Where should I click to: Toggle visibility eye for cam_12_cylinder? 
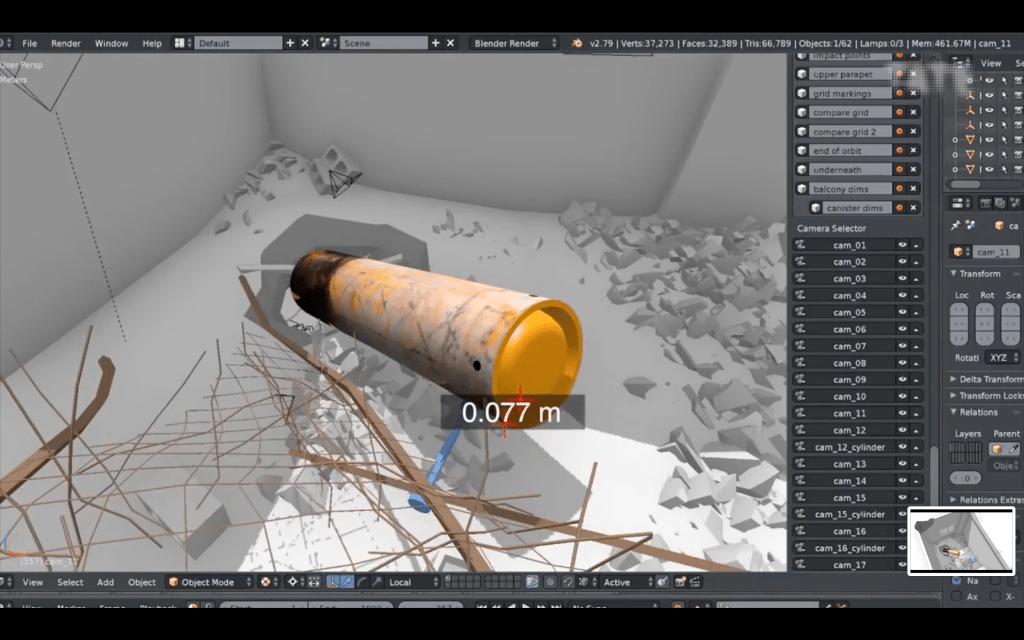902,447
